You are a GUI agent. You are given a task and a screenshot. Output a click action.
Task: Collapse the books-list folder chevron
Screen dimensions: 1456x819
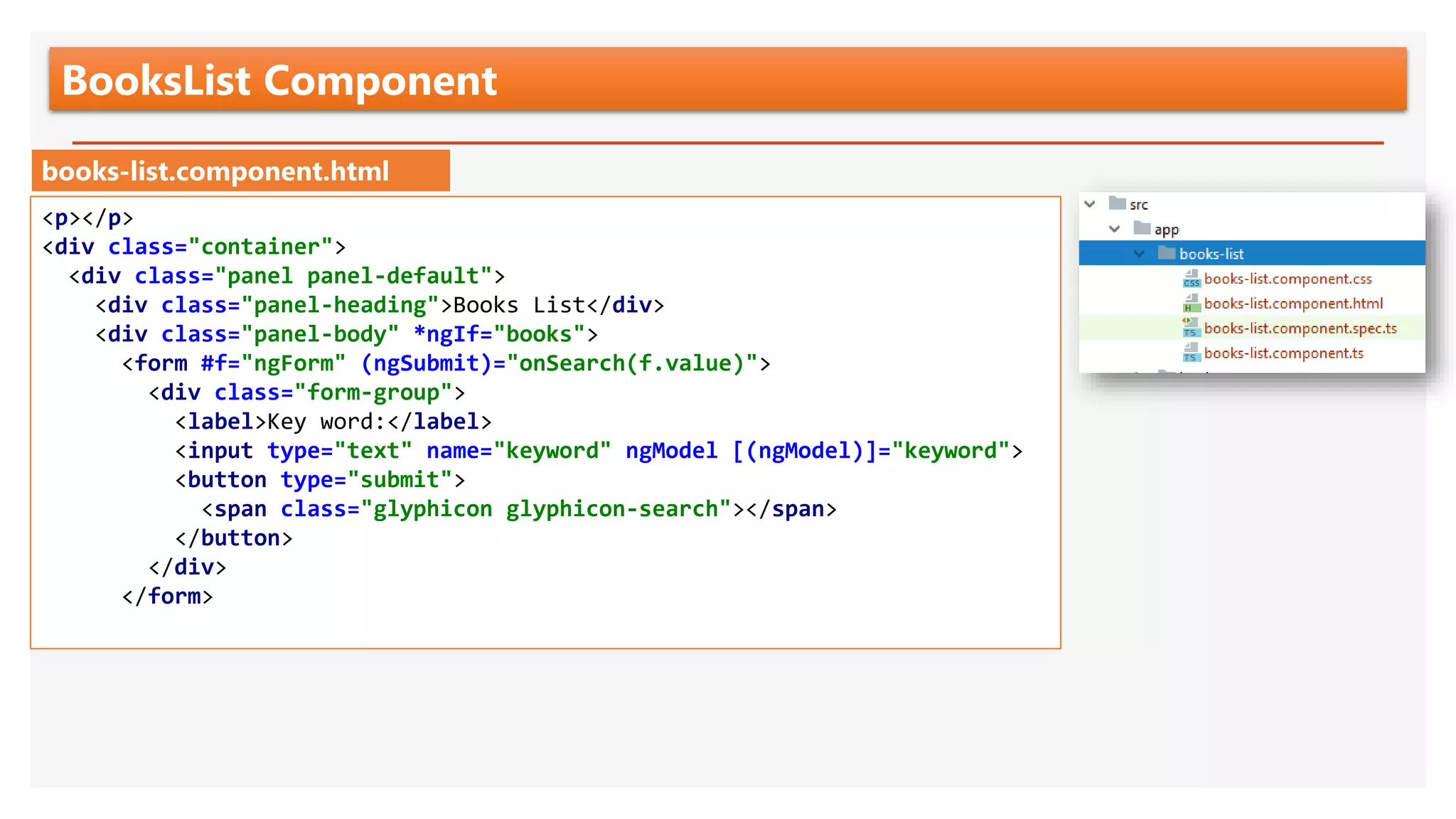[1139, 254]
